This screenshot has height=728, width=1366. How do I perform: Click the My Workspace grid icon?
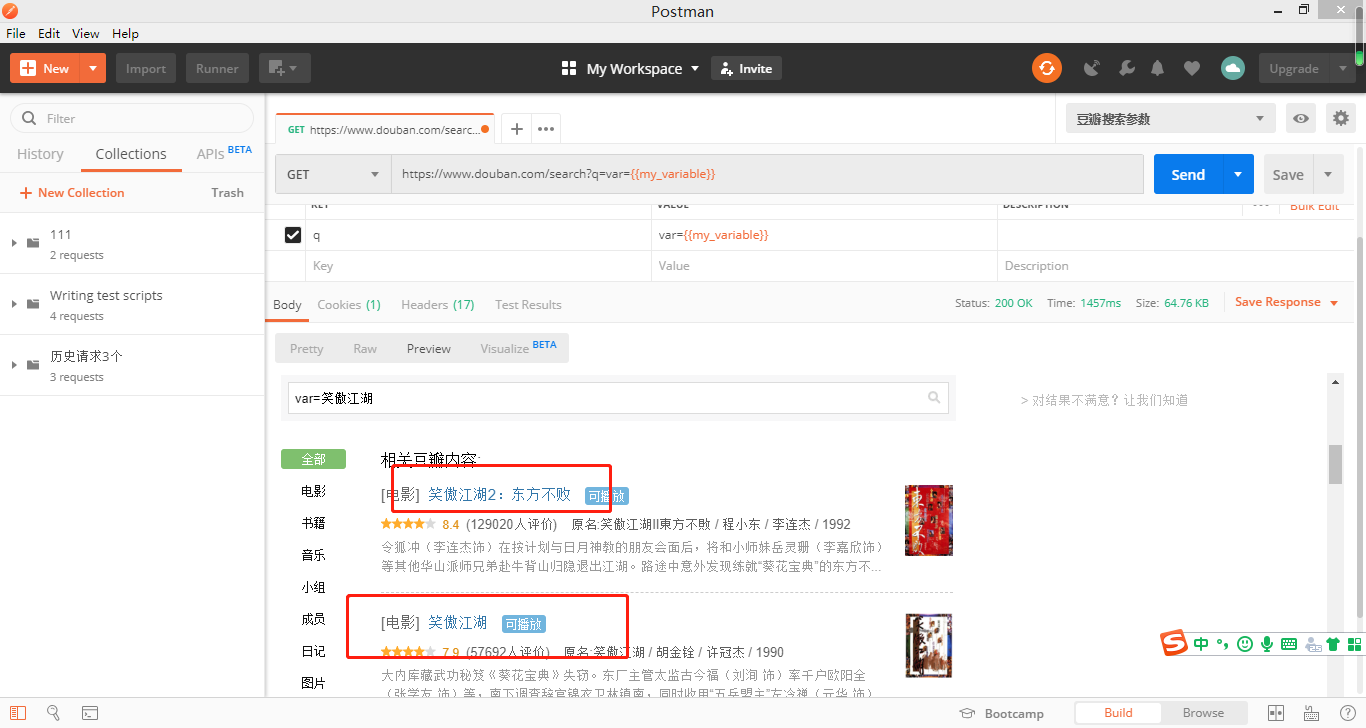click(569, 68)
